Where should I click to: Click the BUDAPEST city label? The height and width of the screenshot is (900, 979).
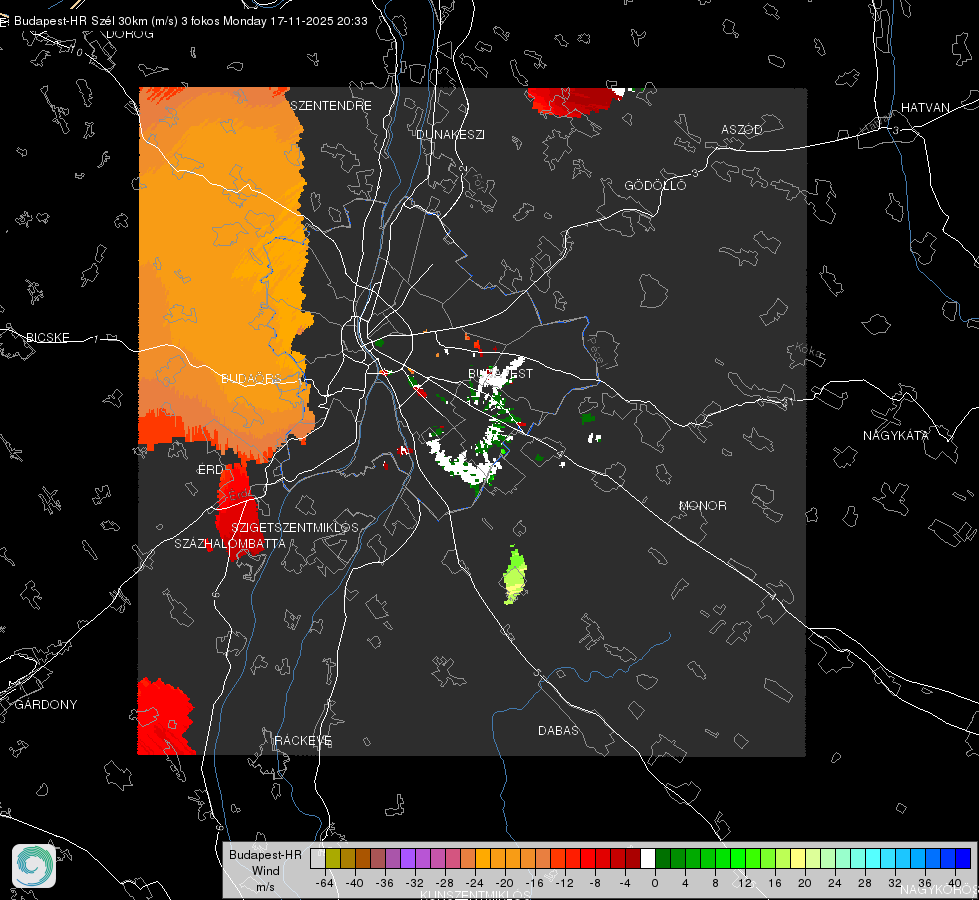pyautogui.click(x=501, y=373)
